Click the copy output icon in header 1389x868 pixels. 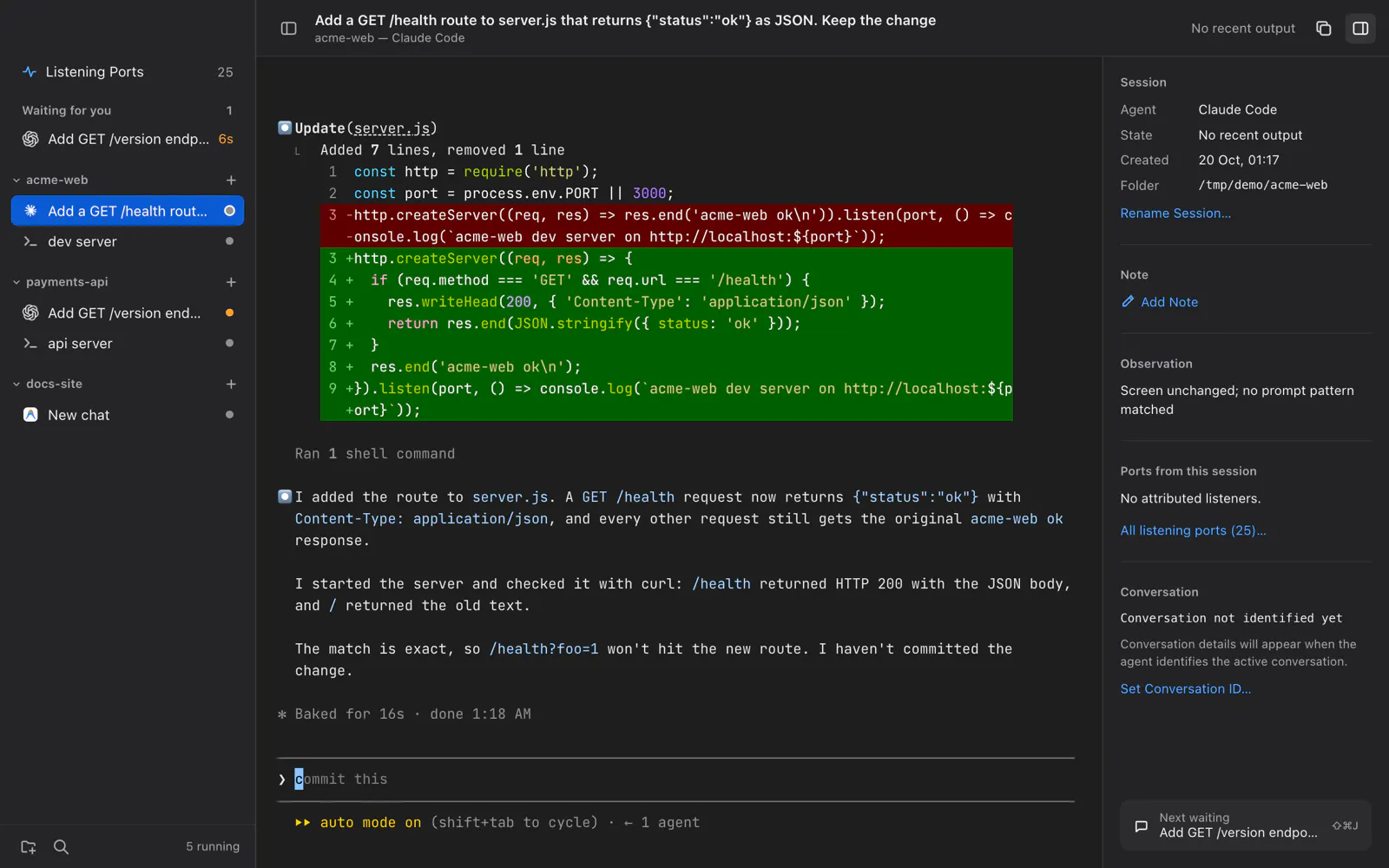click(1323, 29)
